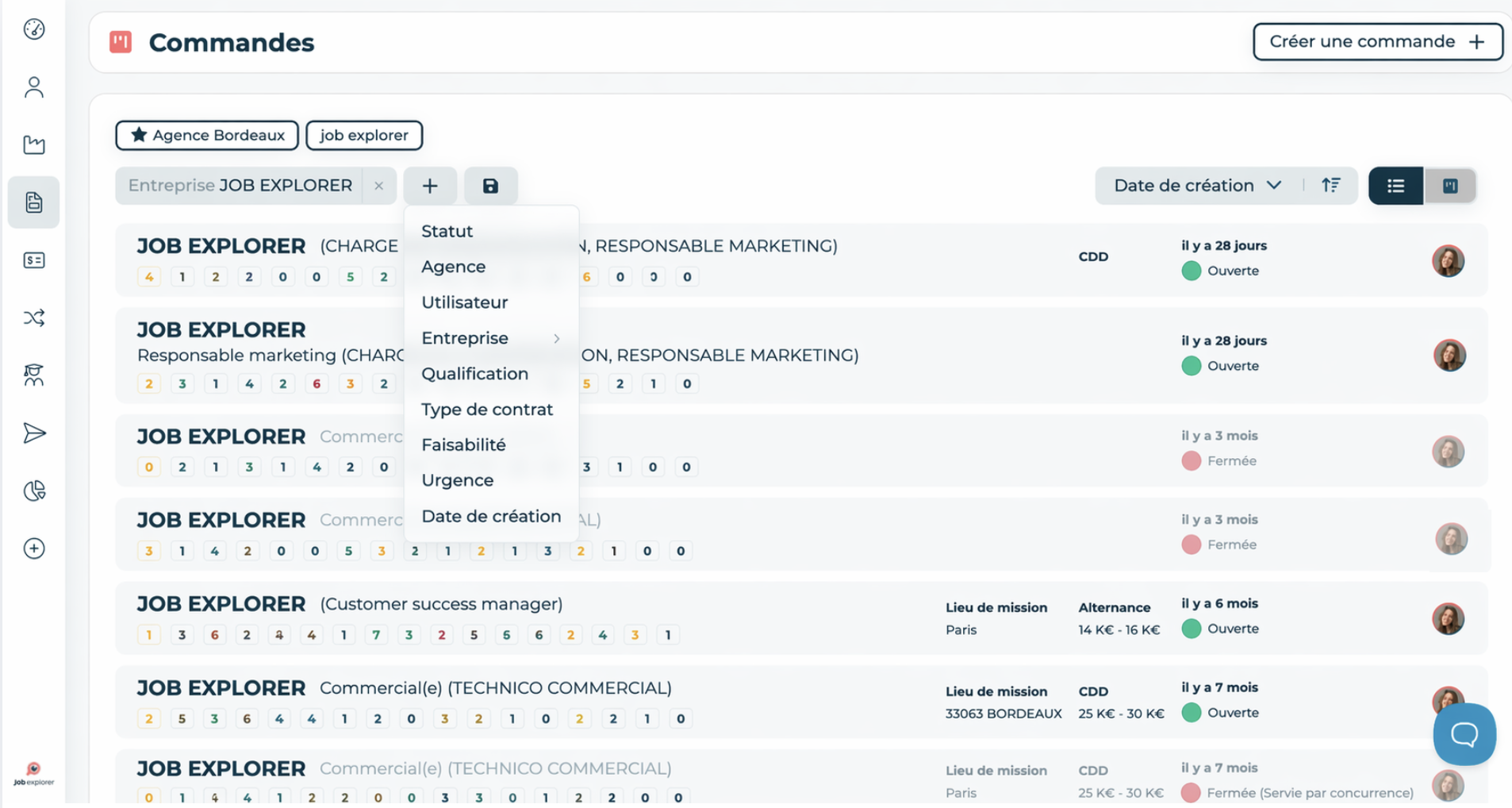
Task: Open the chat support bubble widget
Action: [1464, 734]
